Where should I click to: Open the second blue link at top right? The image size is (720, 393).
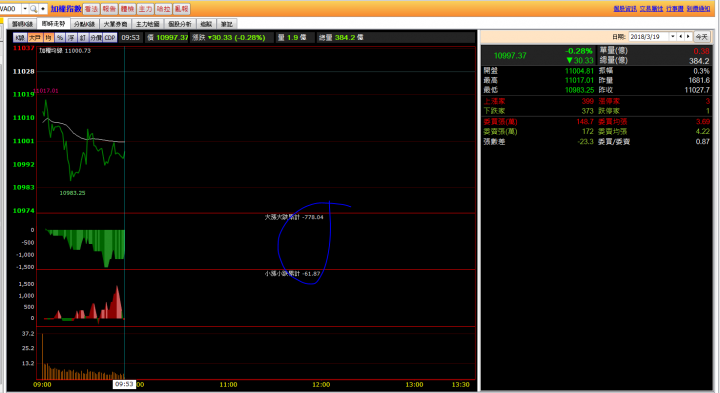651,9
